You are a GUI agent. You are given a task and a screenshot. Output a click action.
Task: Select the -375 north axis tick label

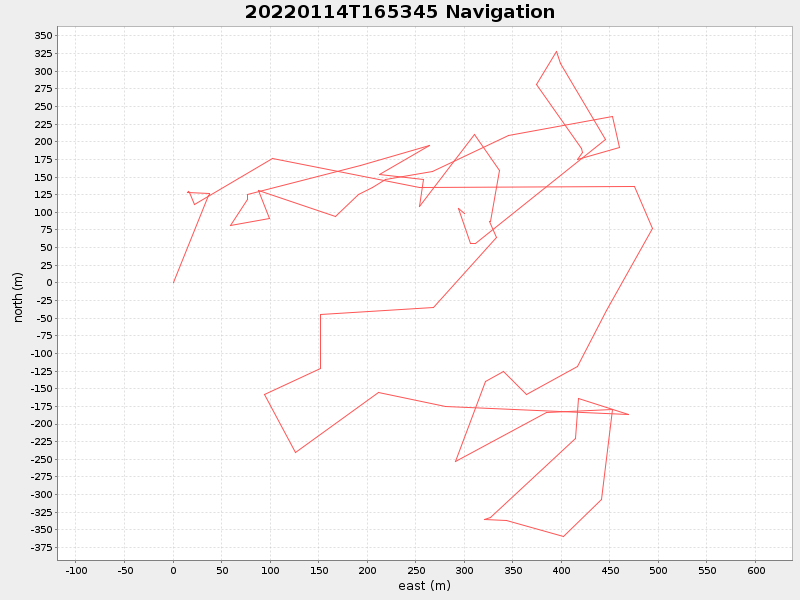click(x=41, y=547)
